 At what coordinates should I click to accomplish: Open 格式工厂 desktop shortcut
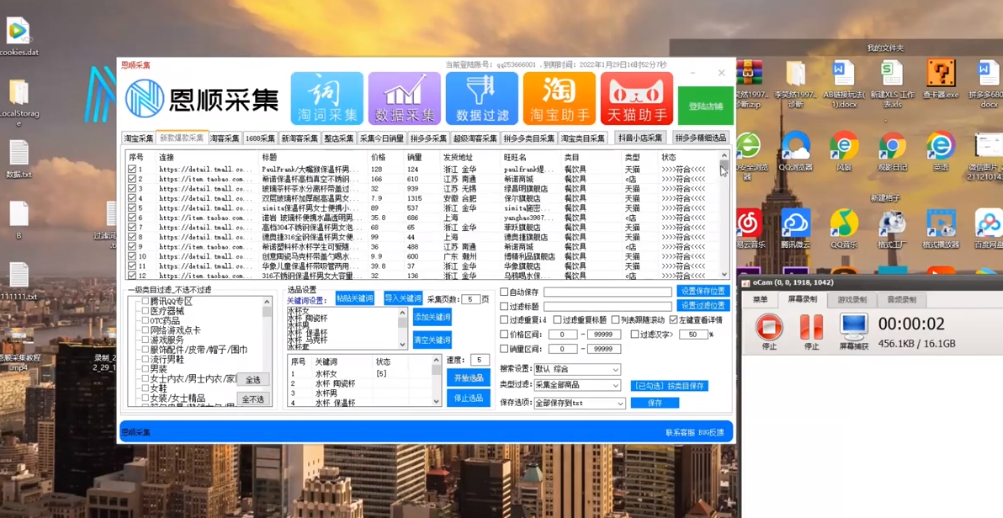click(x=891, y=228)
